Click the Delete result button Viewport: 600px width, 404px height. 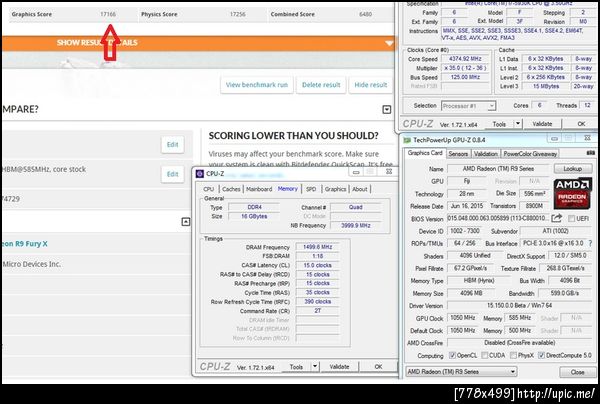(321, 85)
